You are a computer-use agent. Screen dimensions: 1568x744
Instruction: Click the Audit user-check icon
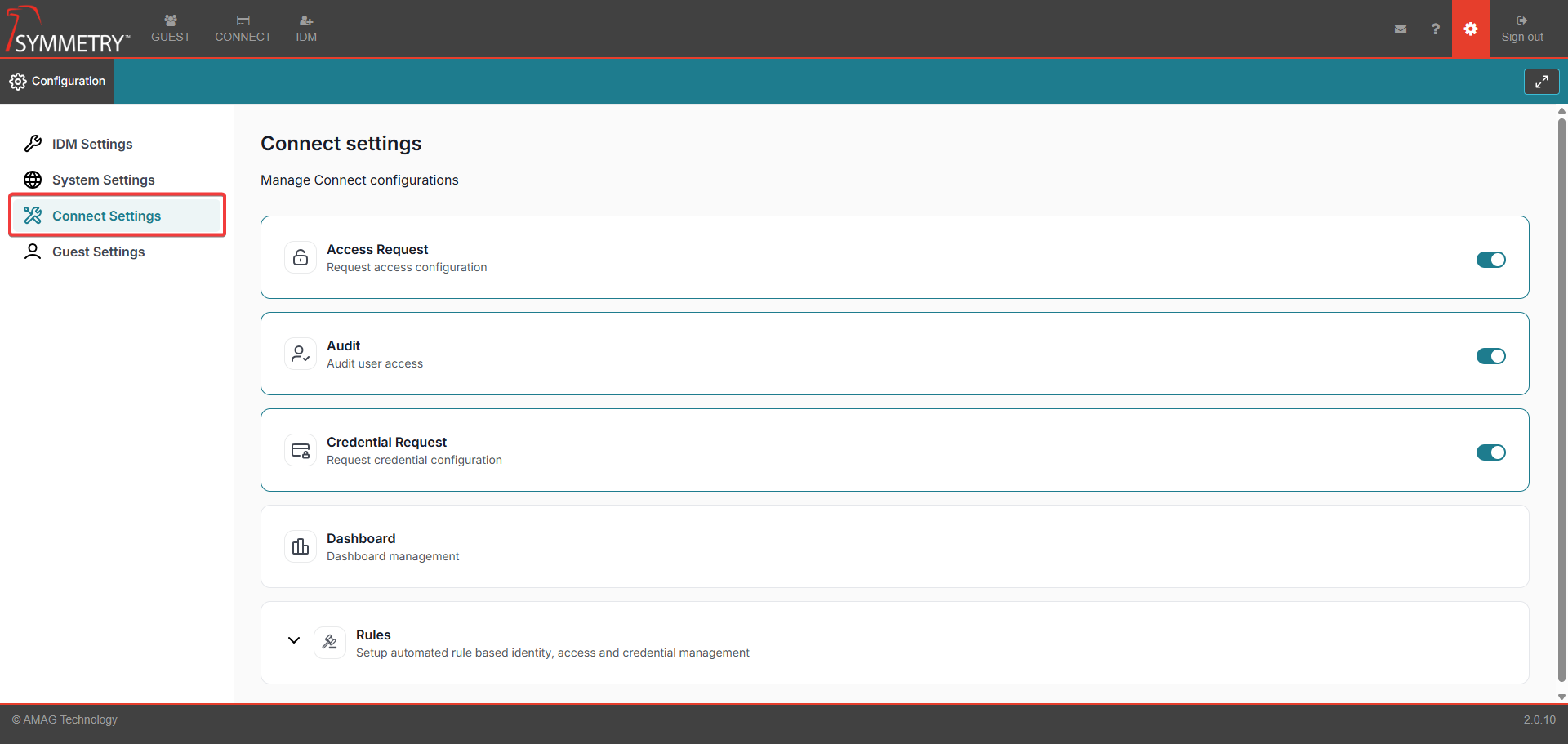(x=301, y=354)
